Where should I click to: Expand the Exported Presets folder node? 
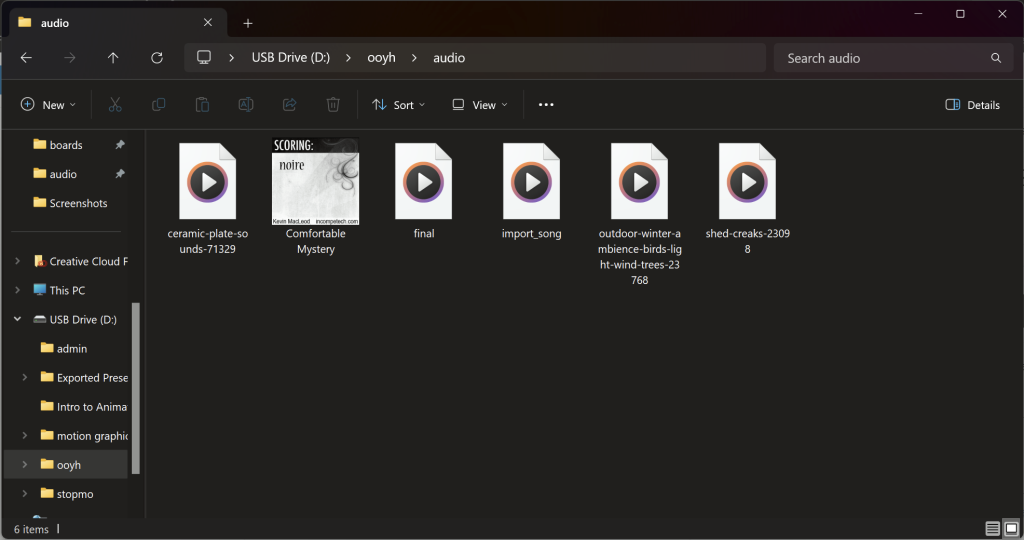tap(25, 377)
